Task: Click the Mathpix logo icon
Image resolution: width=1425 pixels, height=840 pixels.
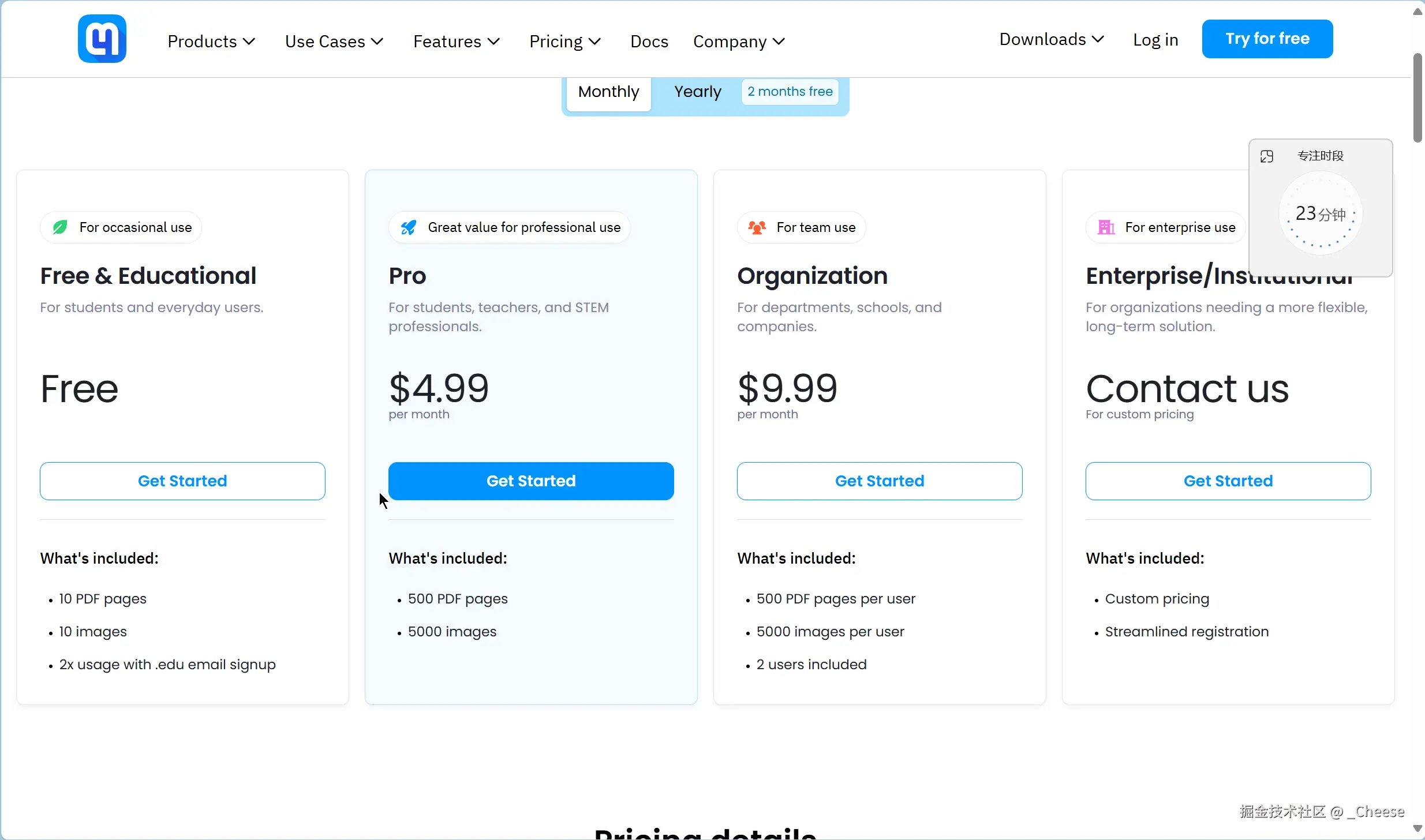Action: tap(102, 39)
